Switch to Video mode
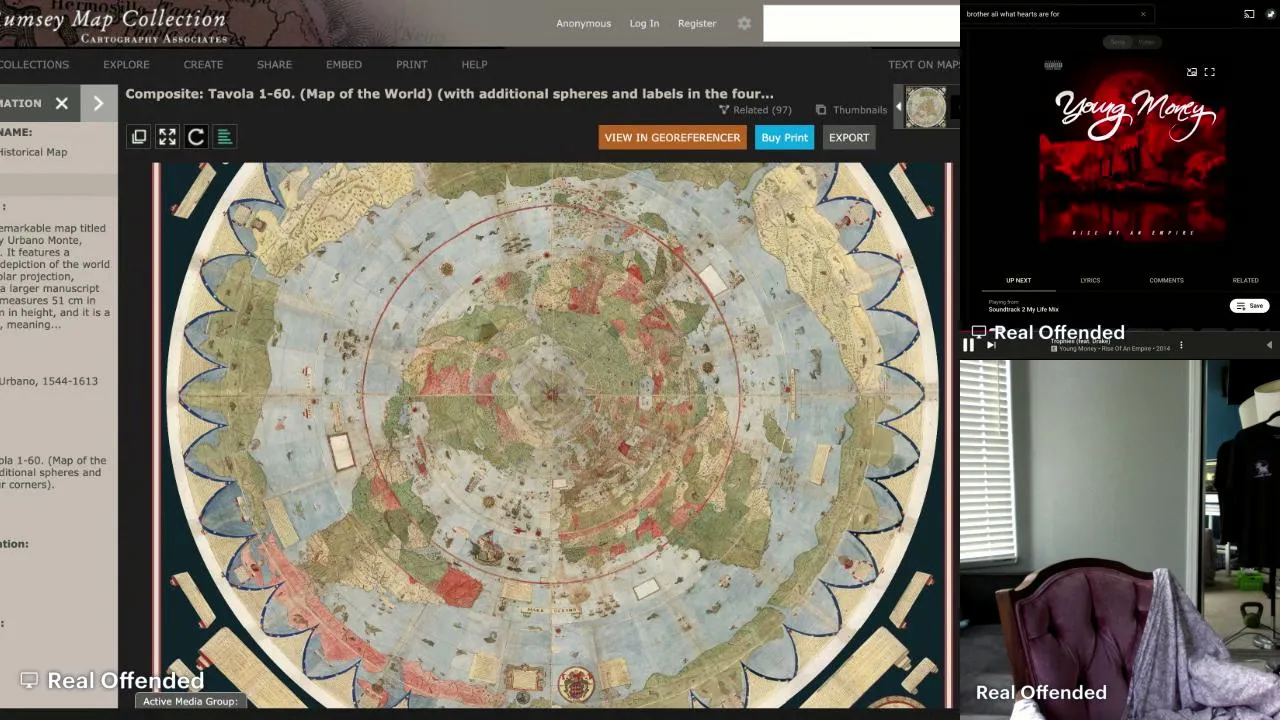The height and width of the screenshot is (720, 1280). 1146,42
